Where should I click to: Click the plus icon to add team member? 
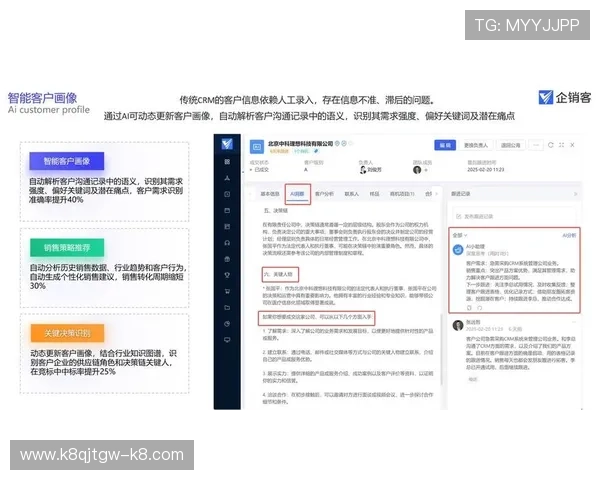coord(426,170)
